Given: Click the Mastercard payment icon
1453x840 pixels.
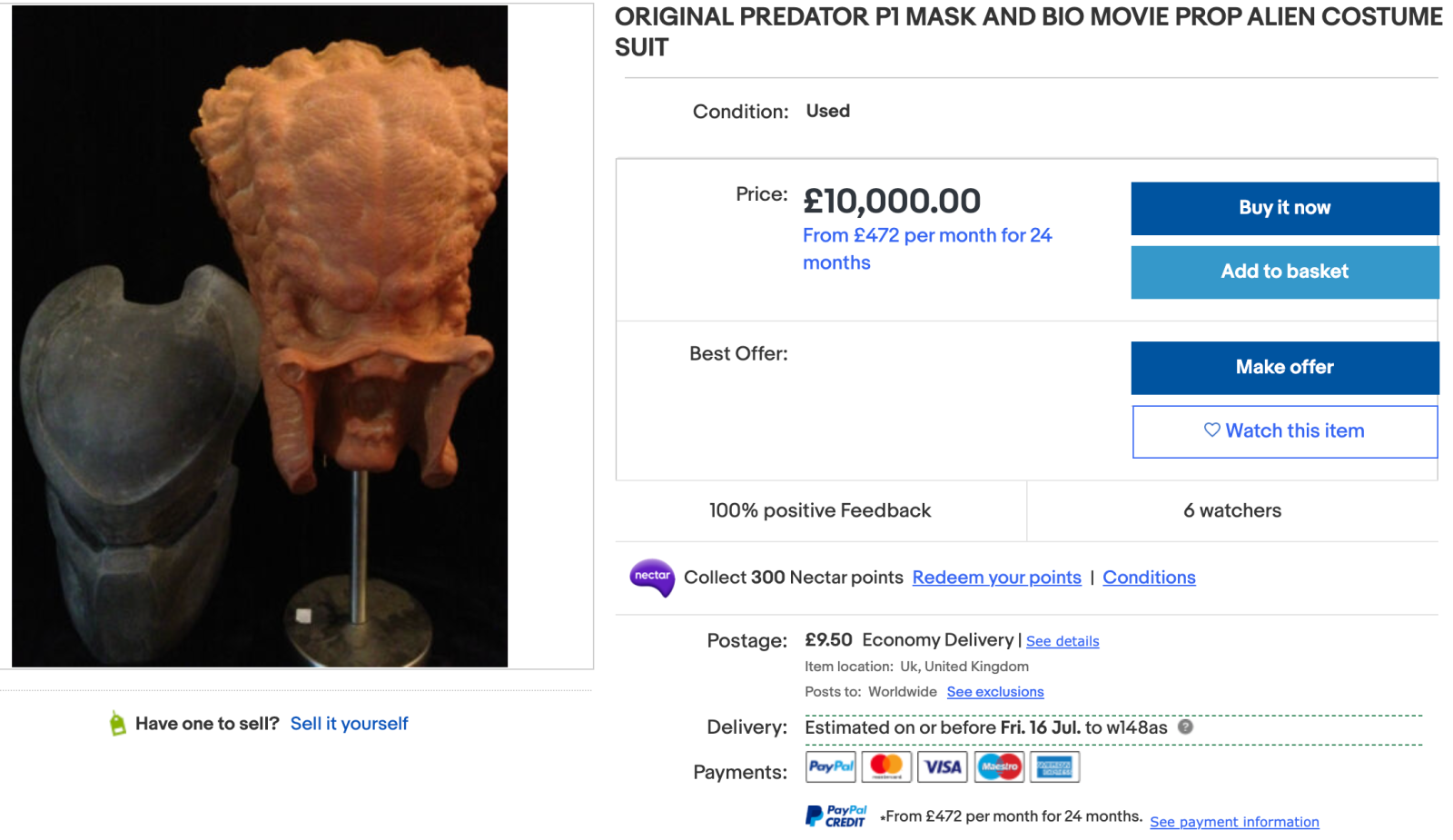Looking at the screenshot, I should point(886,767).
